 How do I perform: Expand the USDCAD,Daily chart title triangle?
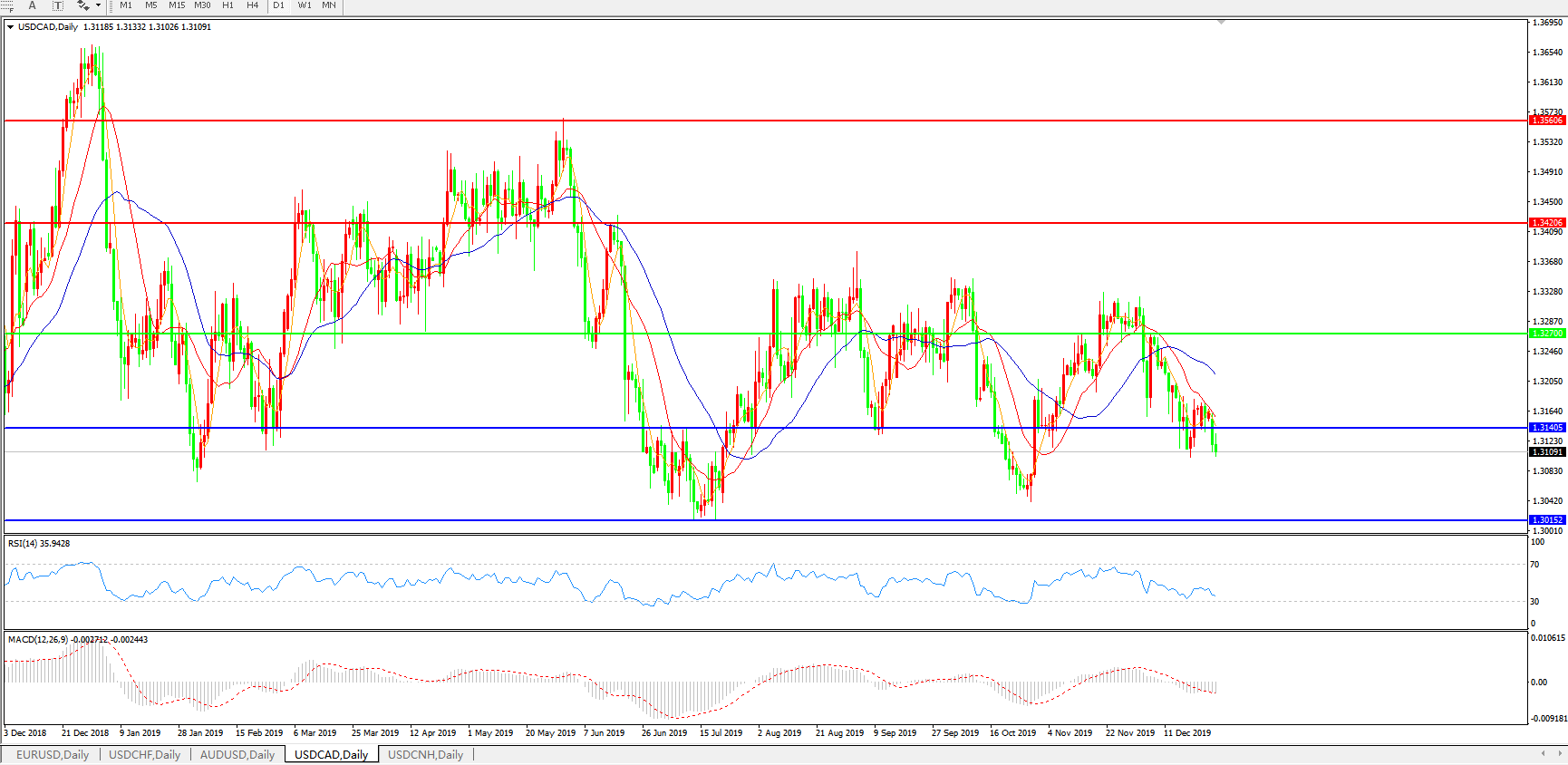pyautogui.click(x=10, y=27)
